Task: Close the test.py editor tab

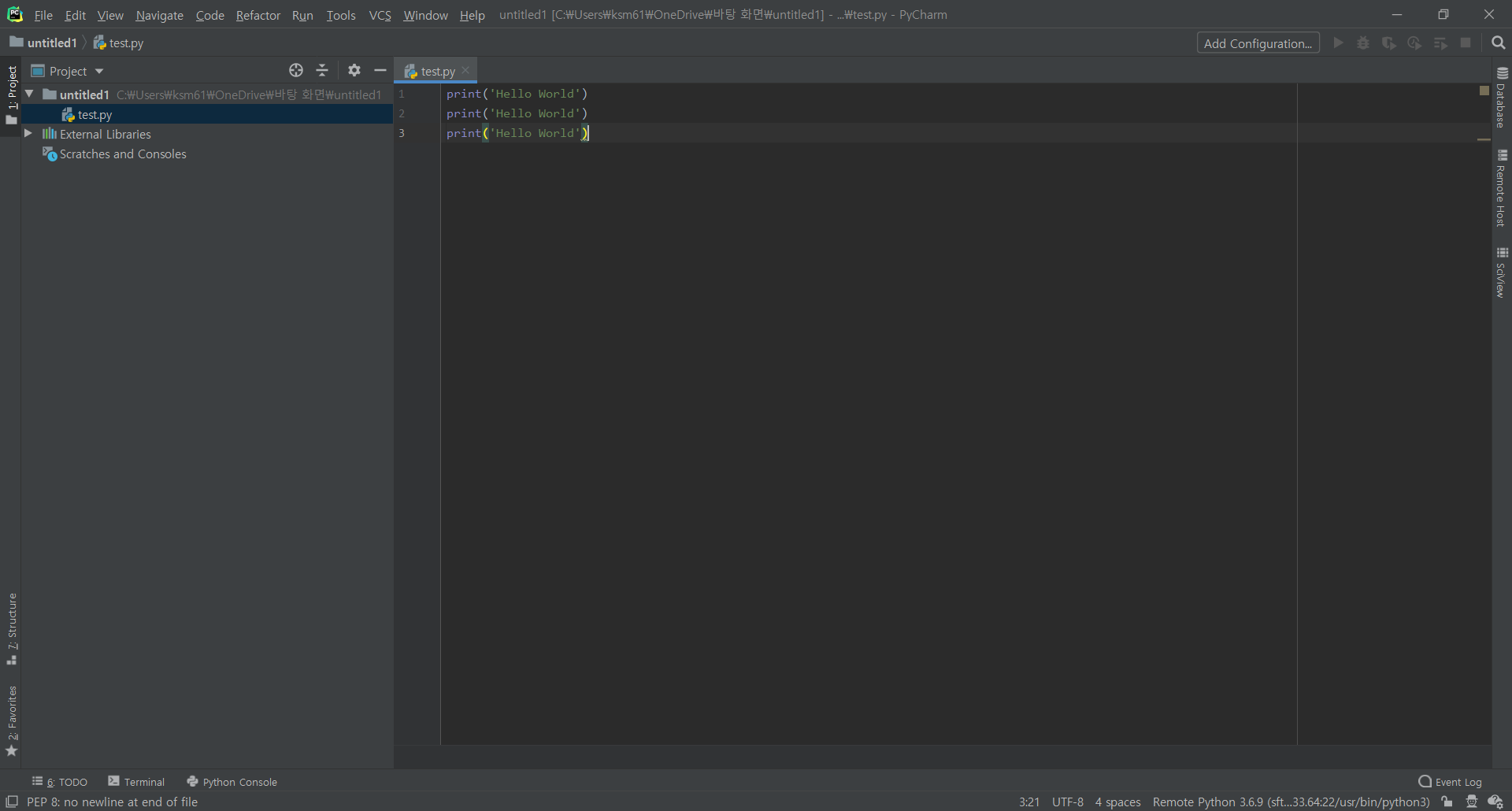Action: point(466,70)
